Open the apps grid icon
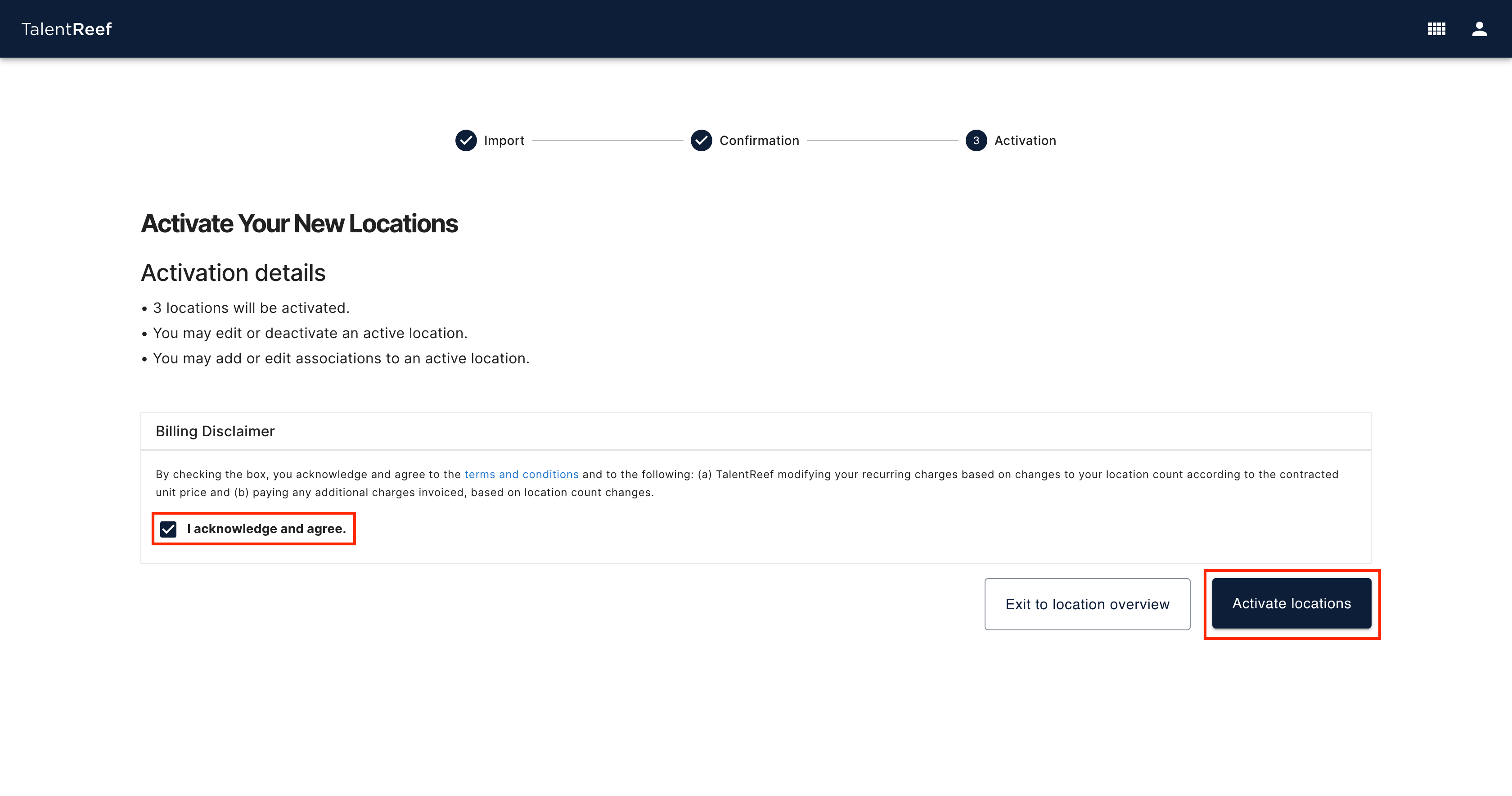Viewport: 1512px width, 796px height. [1436, 29]
